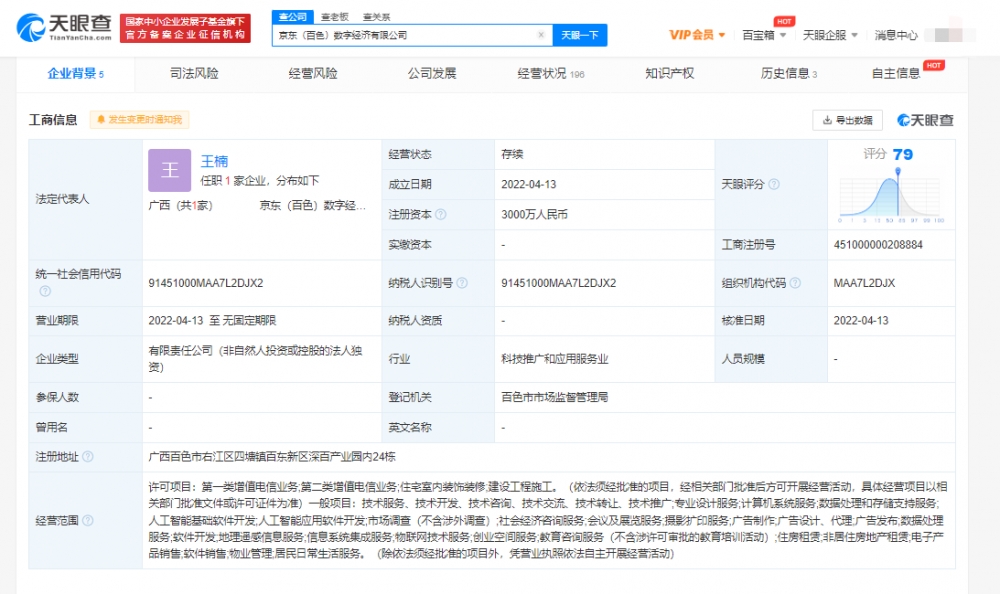Click the 登记机关 value 百色市市场监督管理局
Image resolution: width=1000 pixels, height=594 pixels.
555,397
